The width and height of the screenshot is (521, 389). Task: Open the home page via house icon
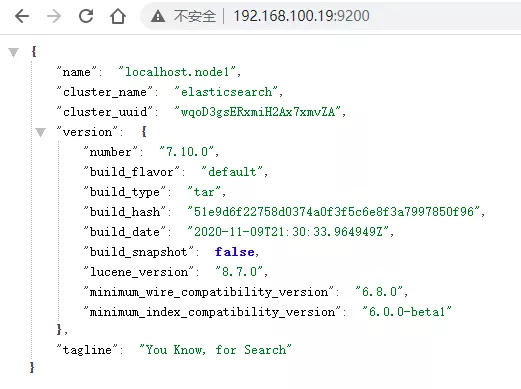tap(118, 16)
